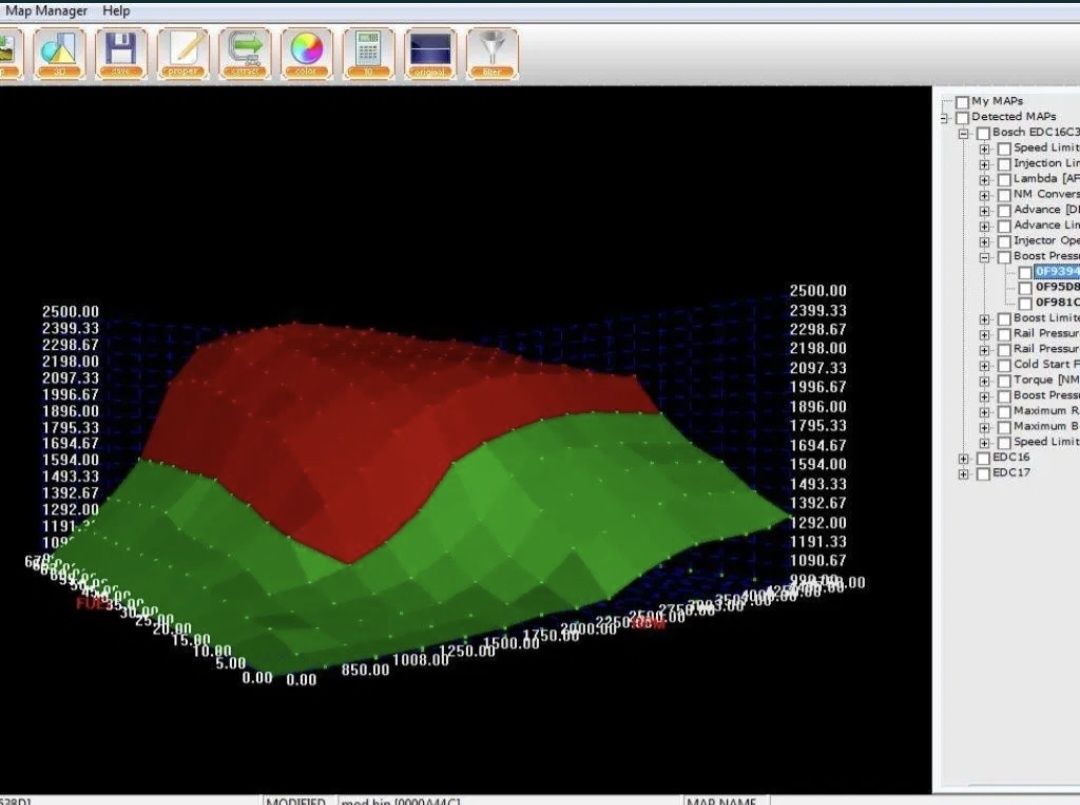Tick the 0F95D8 map checkbox
The height and width of the screenshot is (805, 1080).
point(1025,287)
